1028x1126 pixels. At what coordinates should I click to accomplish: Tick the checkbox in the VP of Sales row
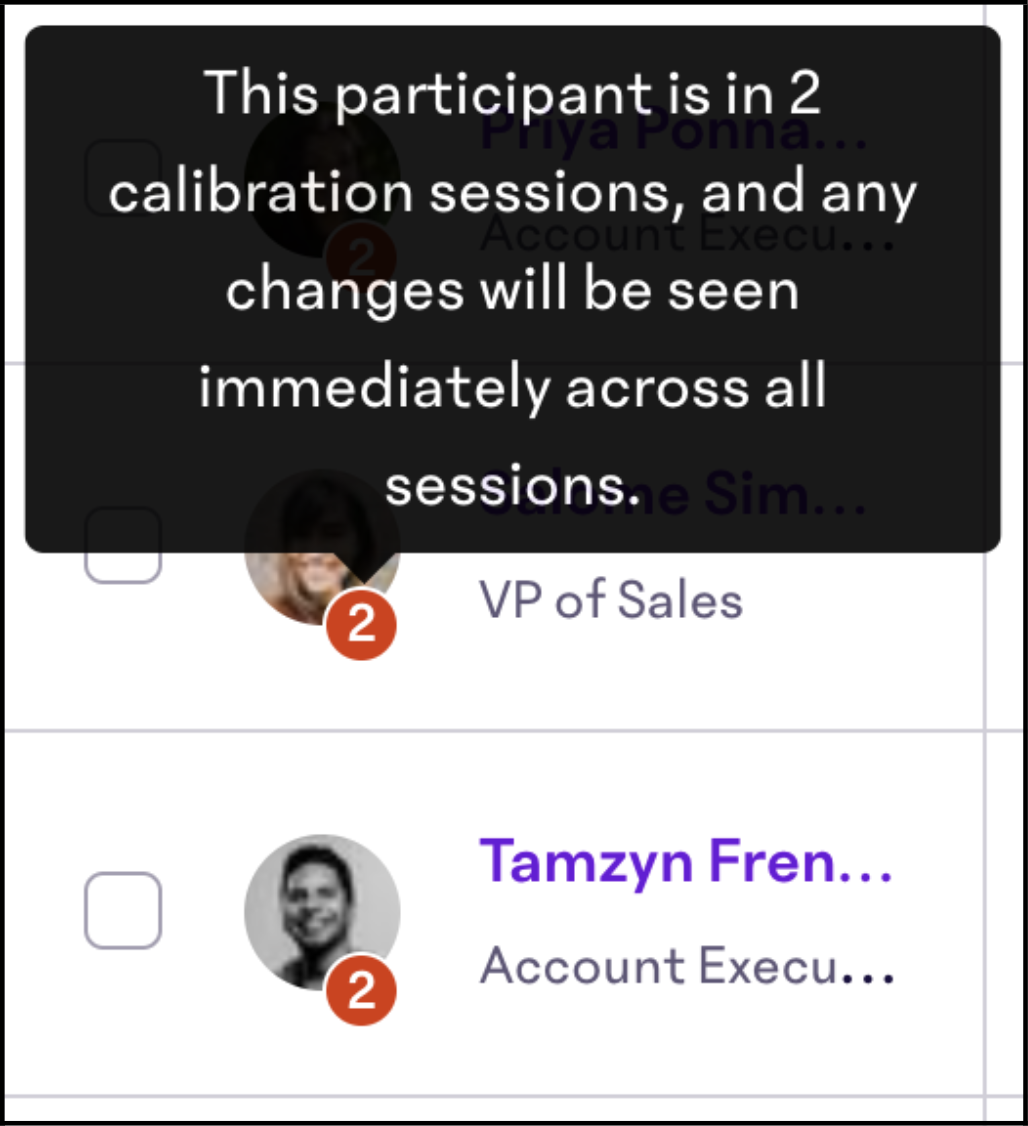(123, 545)
